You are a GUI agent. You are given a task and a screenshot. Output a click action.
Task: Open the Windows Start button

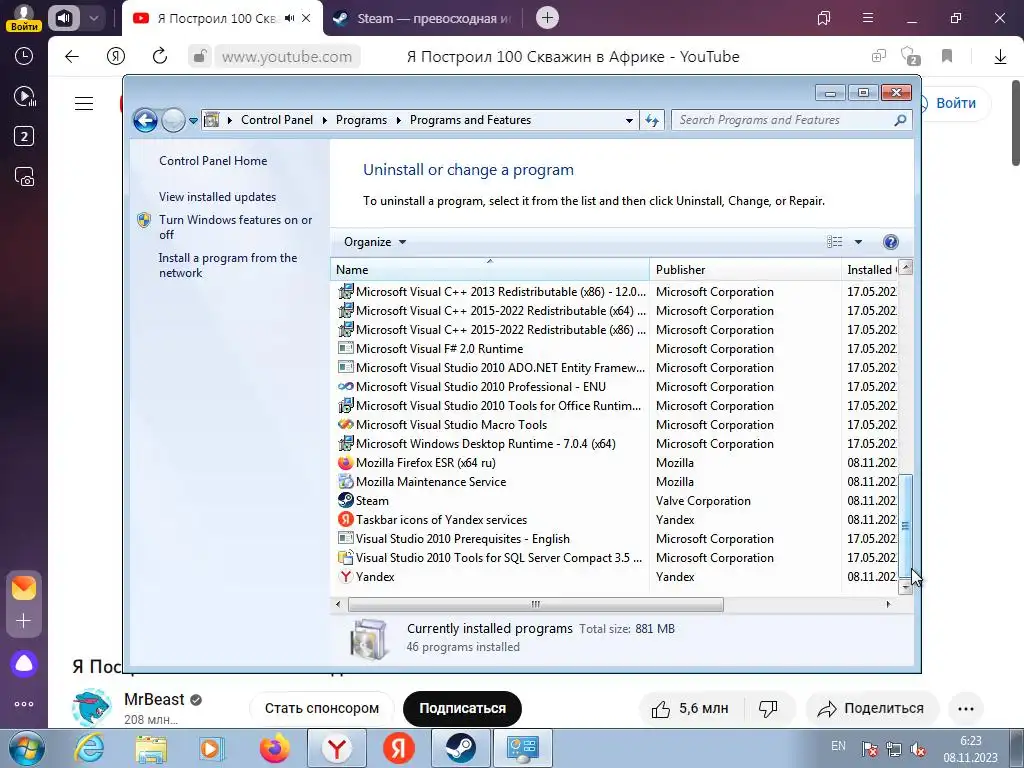pos(26,748)
